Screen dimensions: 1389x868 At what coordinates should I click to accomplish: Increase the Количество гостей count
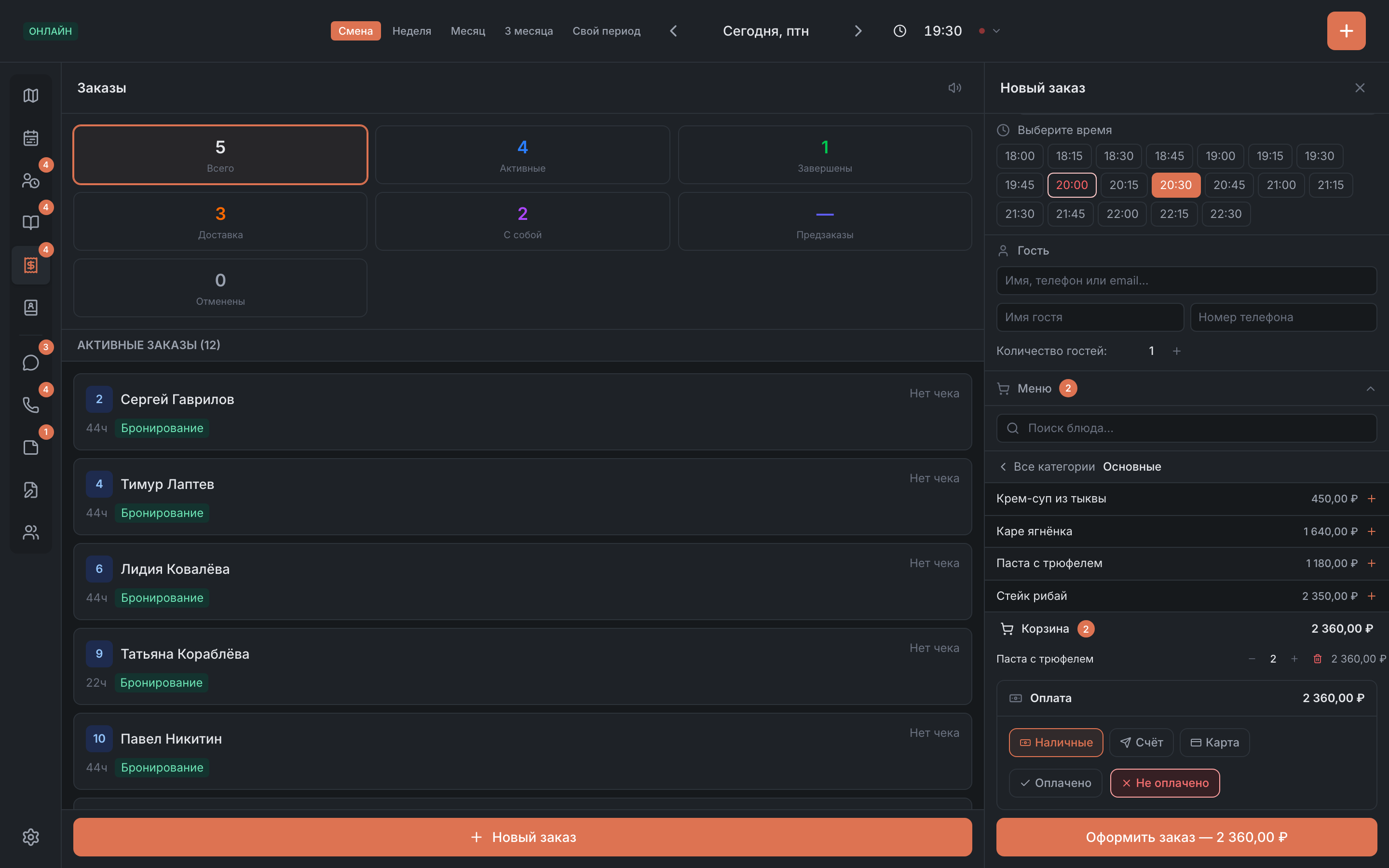[1176, 351]
